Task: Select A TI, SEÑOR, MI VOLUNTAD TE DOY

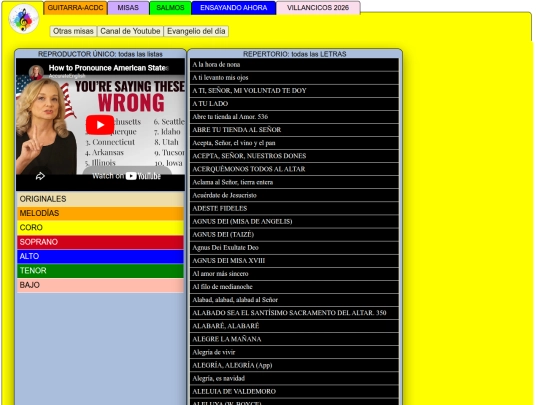Action: (294, 91)
